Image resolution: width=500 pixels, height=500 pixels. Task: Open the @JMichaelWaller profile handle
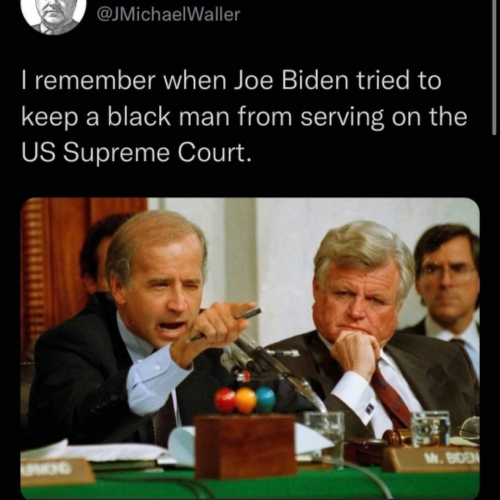(168, 15)
